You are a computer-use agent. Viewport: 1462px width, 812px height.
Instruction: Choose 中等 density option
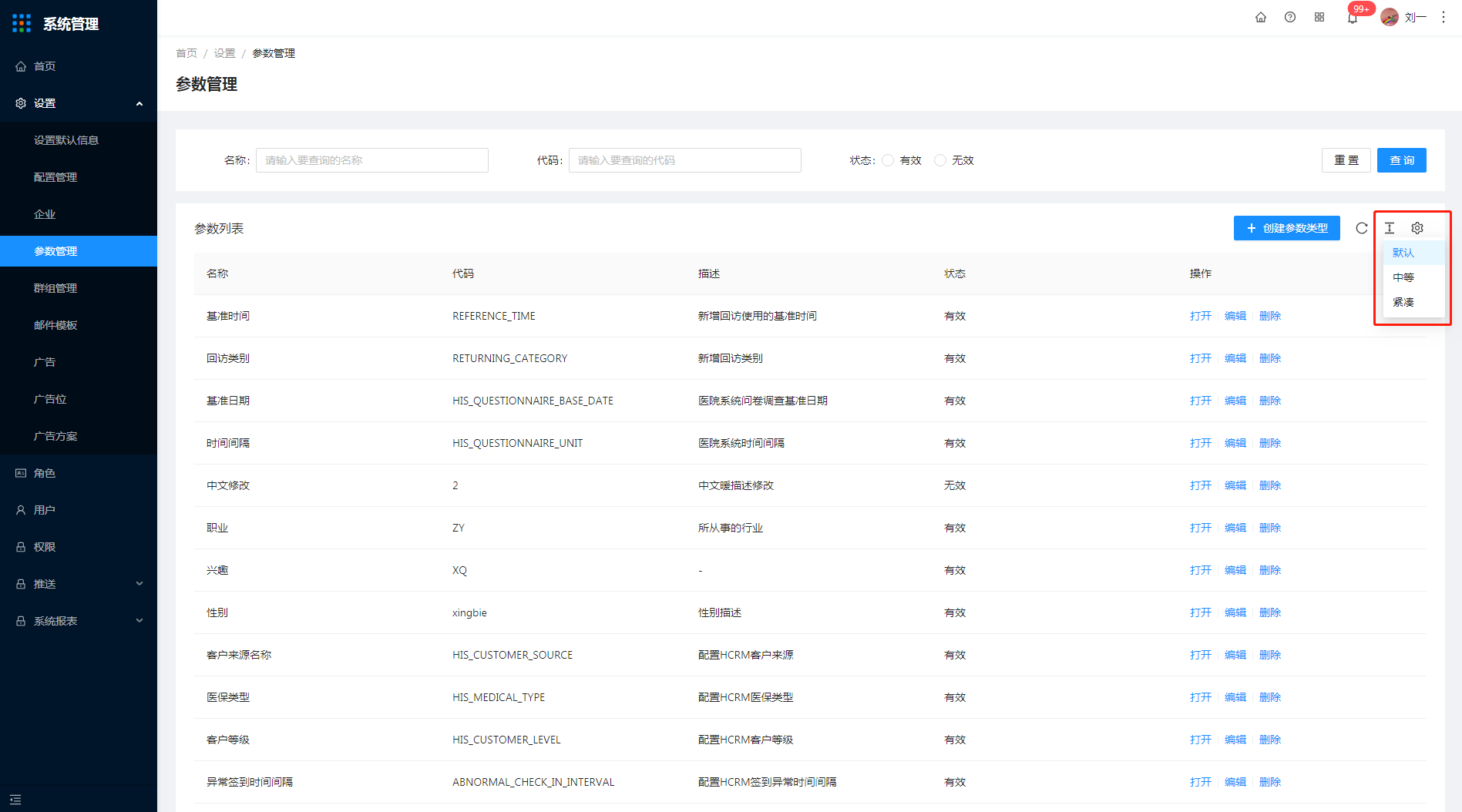point(1414,277)
